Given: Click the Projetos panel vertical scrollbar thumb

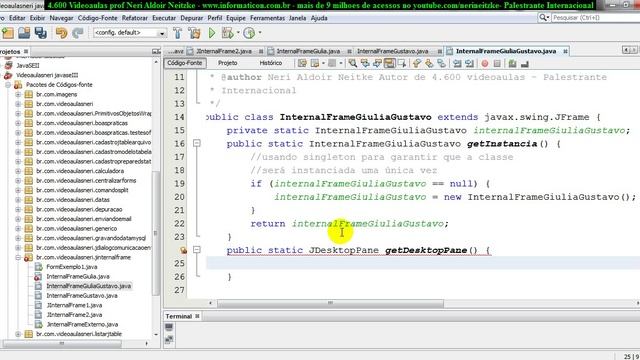Looking at the screenshot, I should (x=156, y=233).
